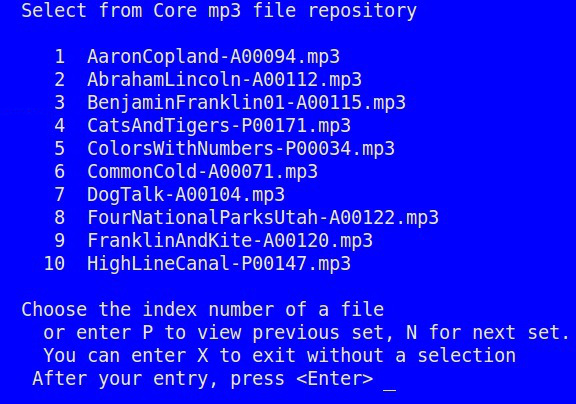Viewport: 576px width, 404px height.
Task: Select AaronCopland-A00094.mp3 file entry
Action: tap(213, 57)
